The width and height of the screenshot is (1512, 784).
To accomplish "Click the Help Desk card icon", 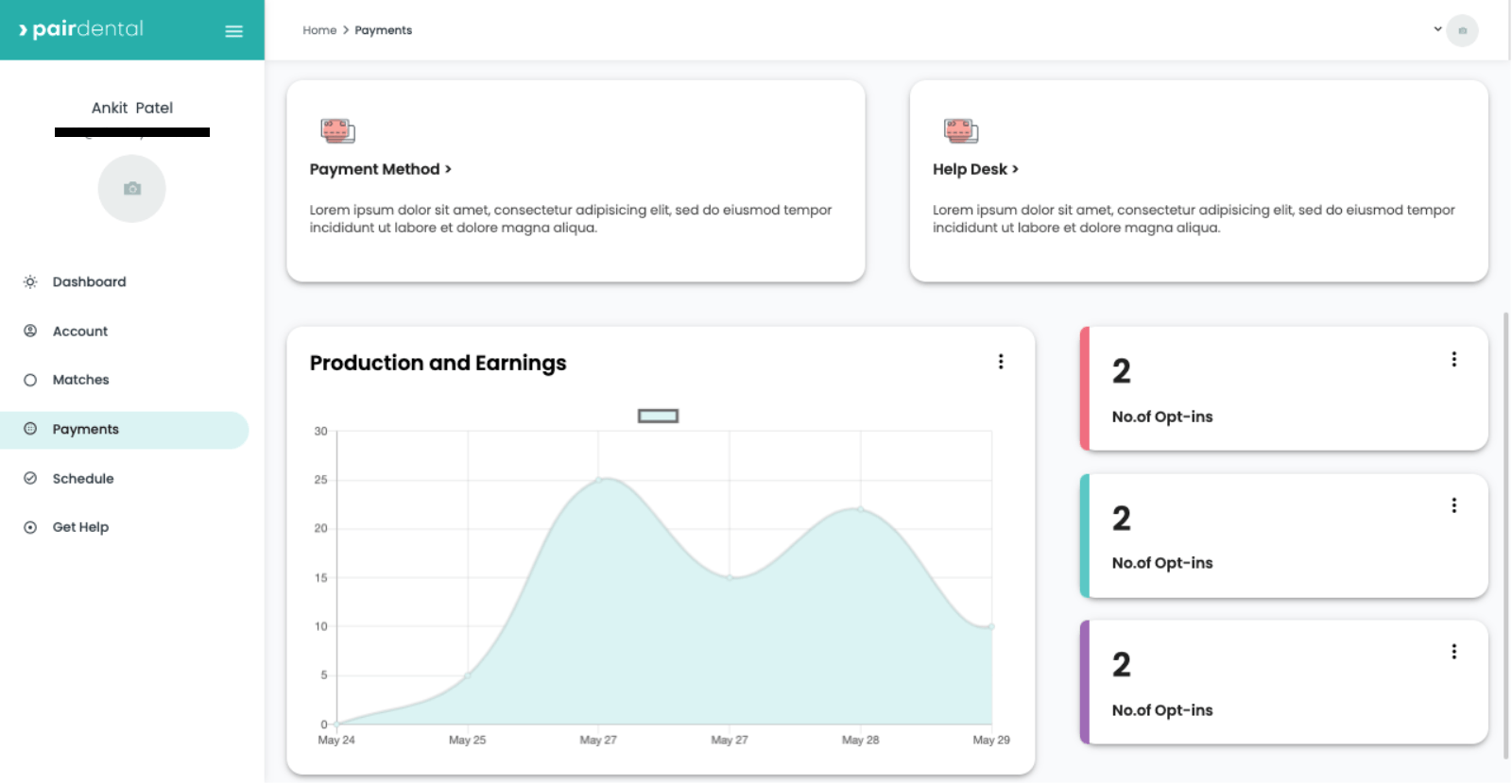I will point(960,130).
